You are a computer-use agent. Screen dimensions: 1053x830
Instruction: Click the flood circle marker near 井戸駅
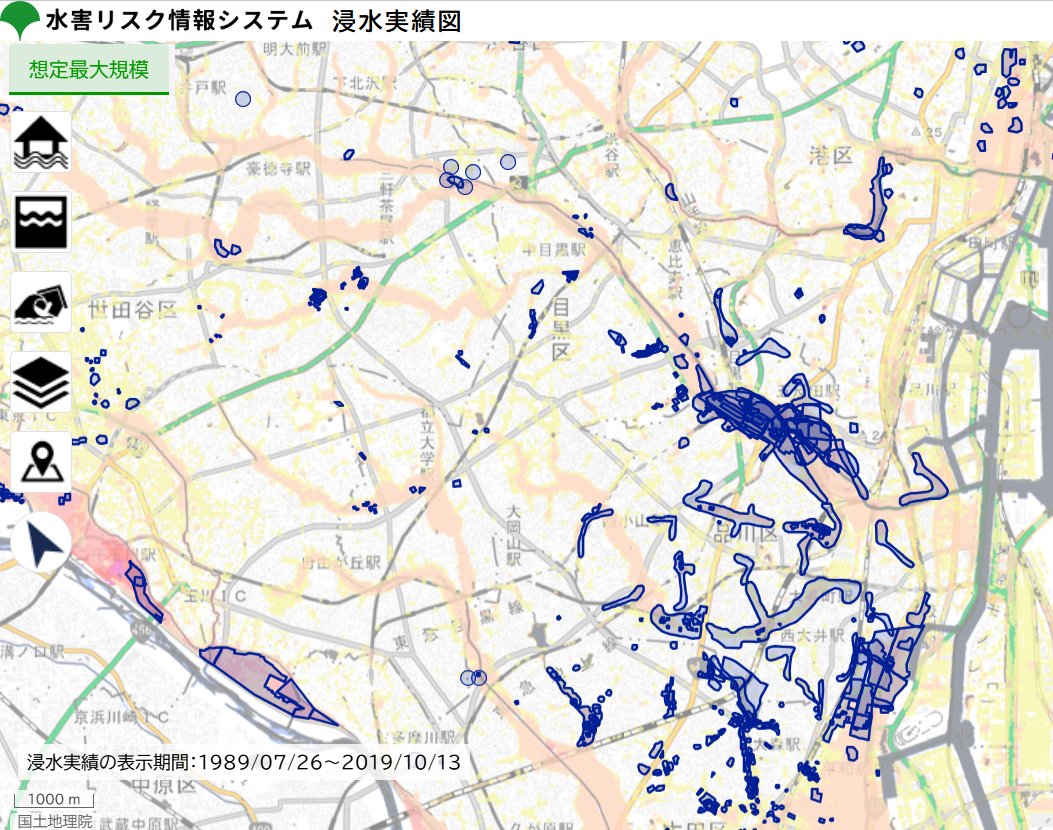tap(243, 99)
